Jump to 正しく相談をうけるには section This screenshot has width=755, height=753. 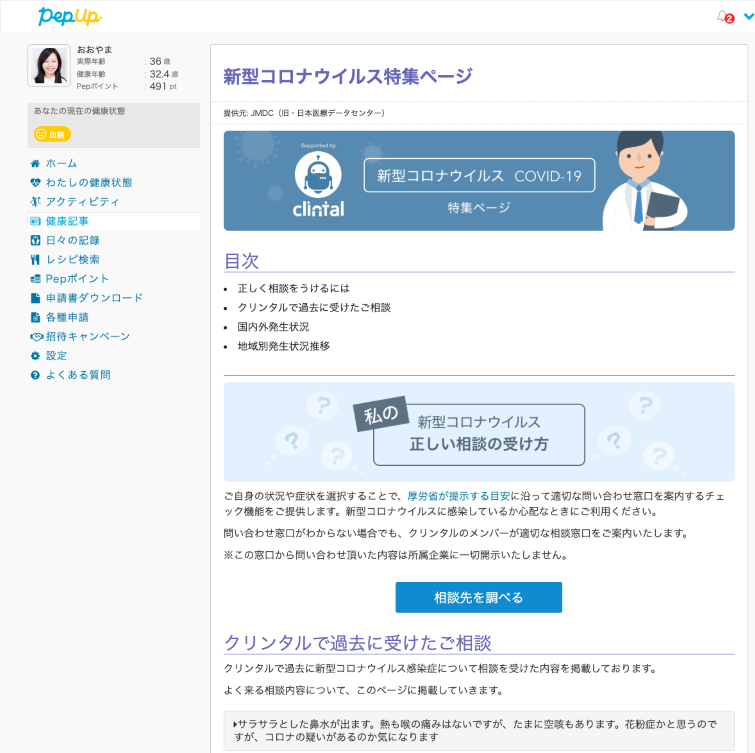293,288
